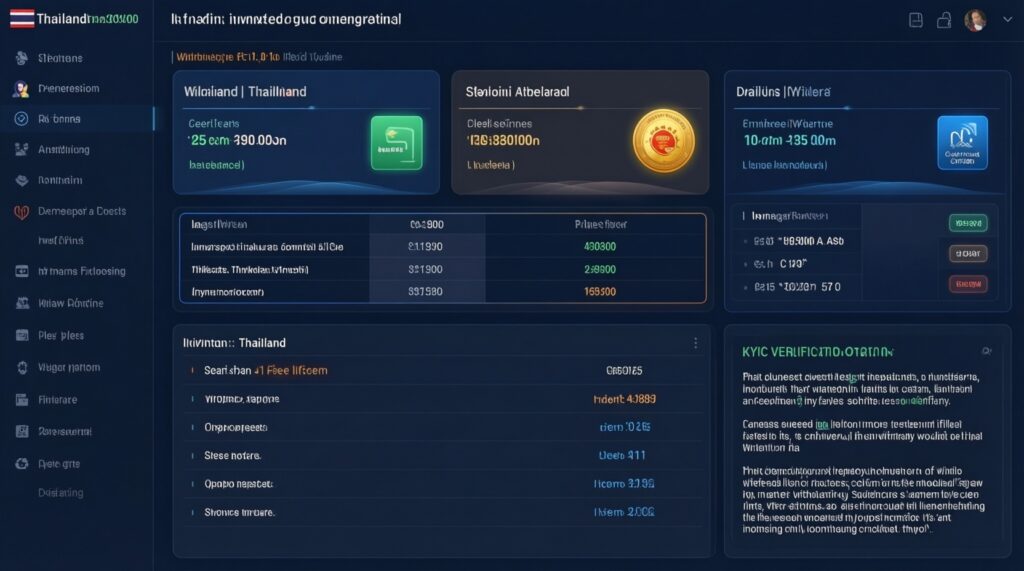Screen dimensions: 1024x571
Task: Click the 25 eam 390.00on amount
Action: [x=236, y=140]
